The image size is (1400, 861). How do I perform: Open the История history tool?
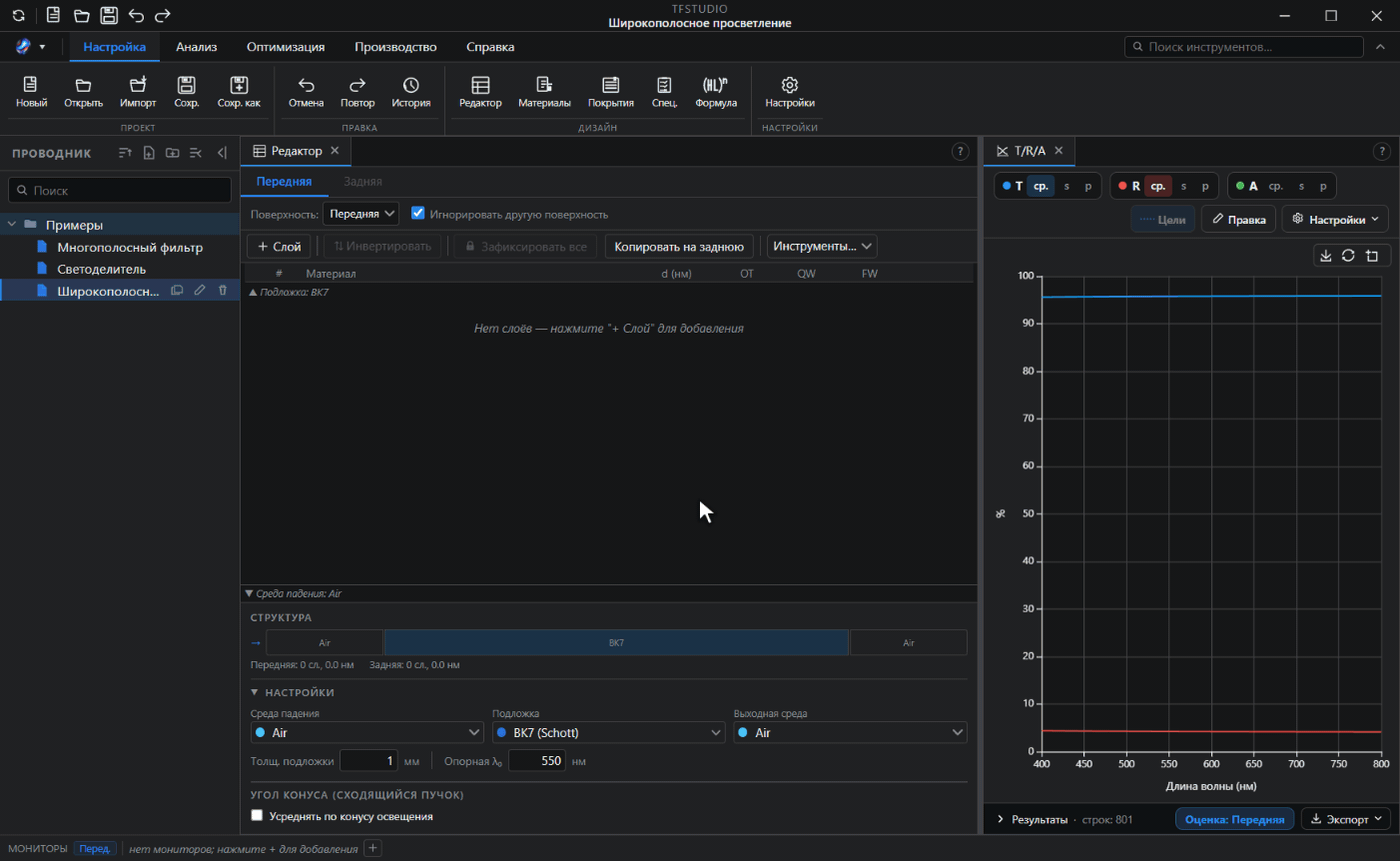[x=411, y=92]
